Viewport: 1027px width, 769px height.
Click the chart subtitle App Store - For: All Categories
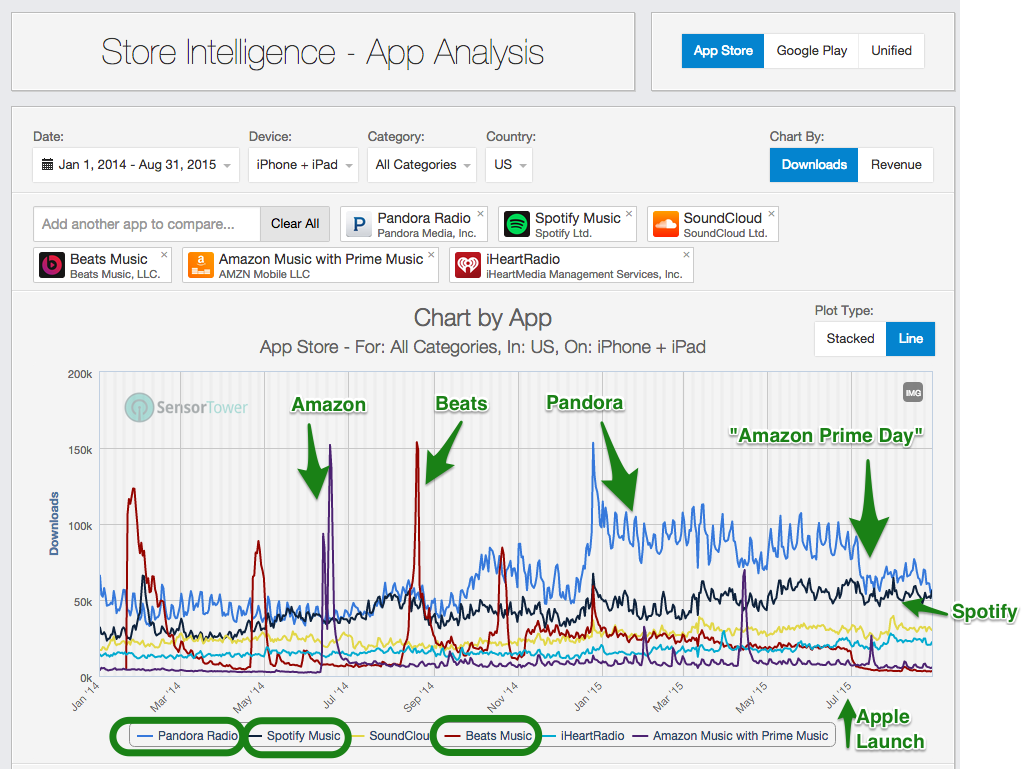click(483, 347)
